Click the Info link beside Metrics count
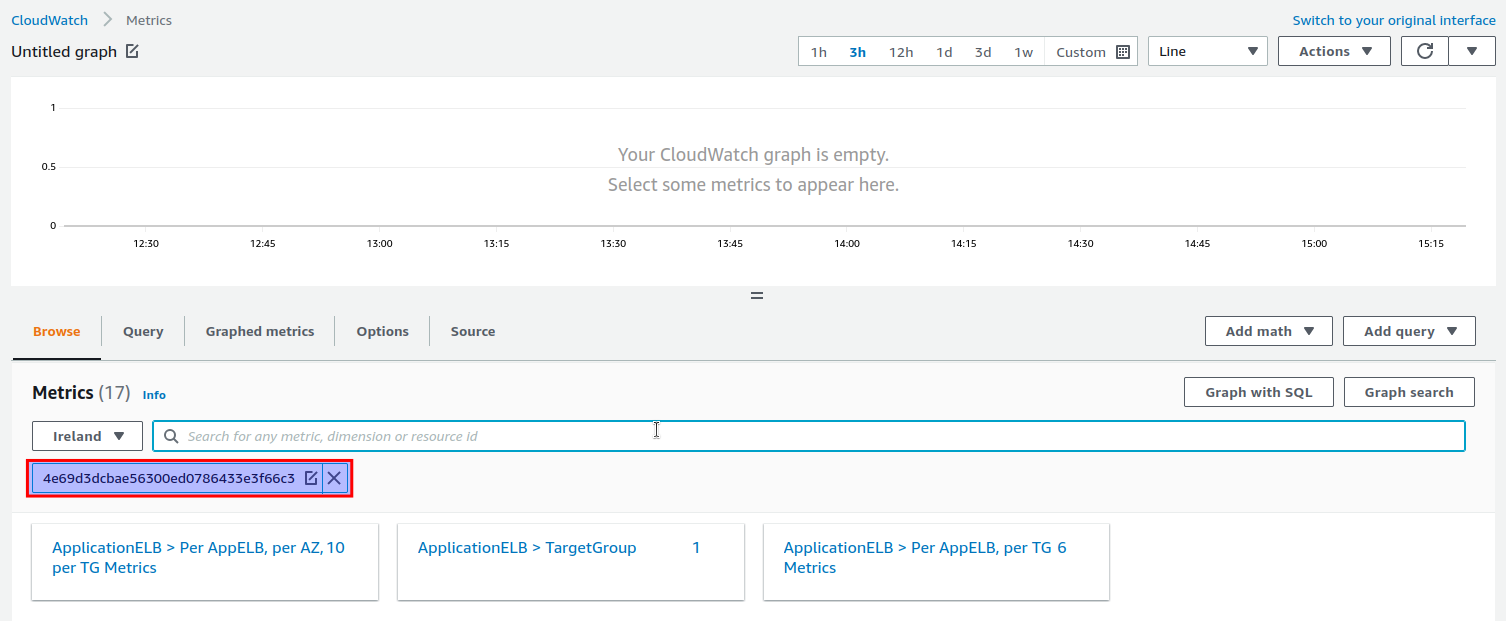The image size is (1506, 621). coord(154,395)
